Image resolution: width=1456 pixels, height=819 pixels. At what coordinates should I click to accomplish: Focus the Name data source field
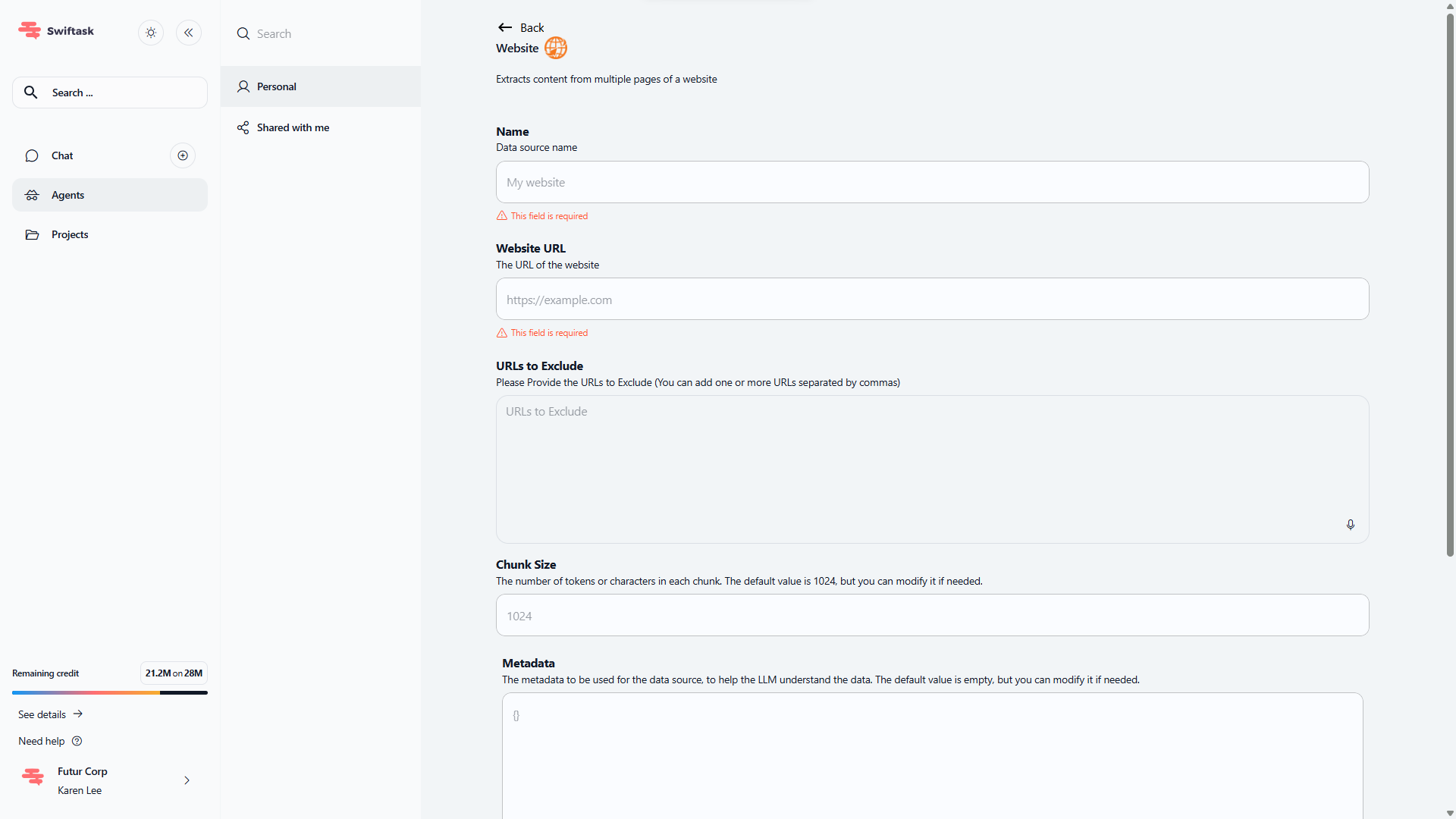point(932,182)
